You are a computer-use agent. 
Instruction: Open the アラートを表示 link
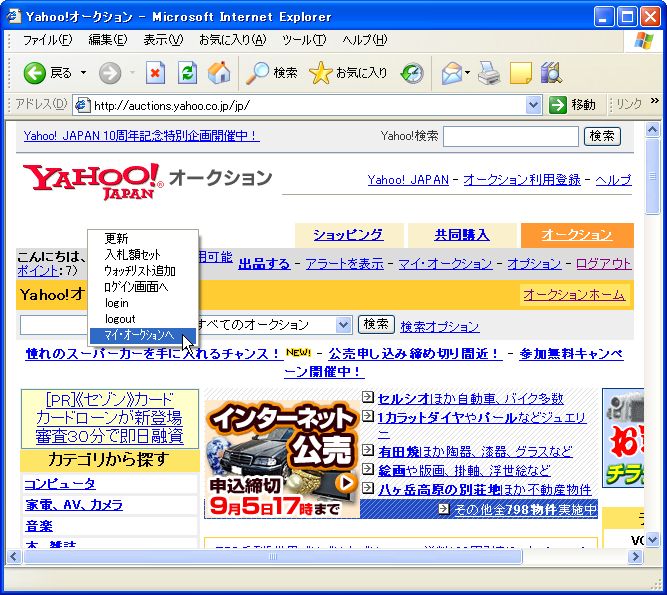click(345, 264)
